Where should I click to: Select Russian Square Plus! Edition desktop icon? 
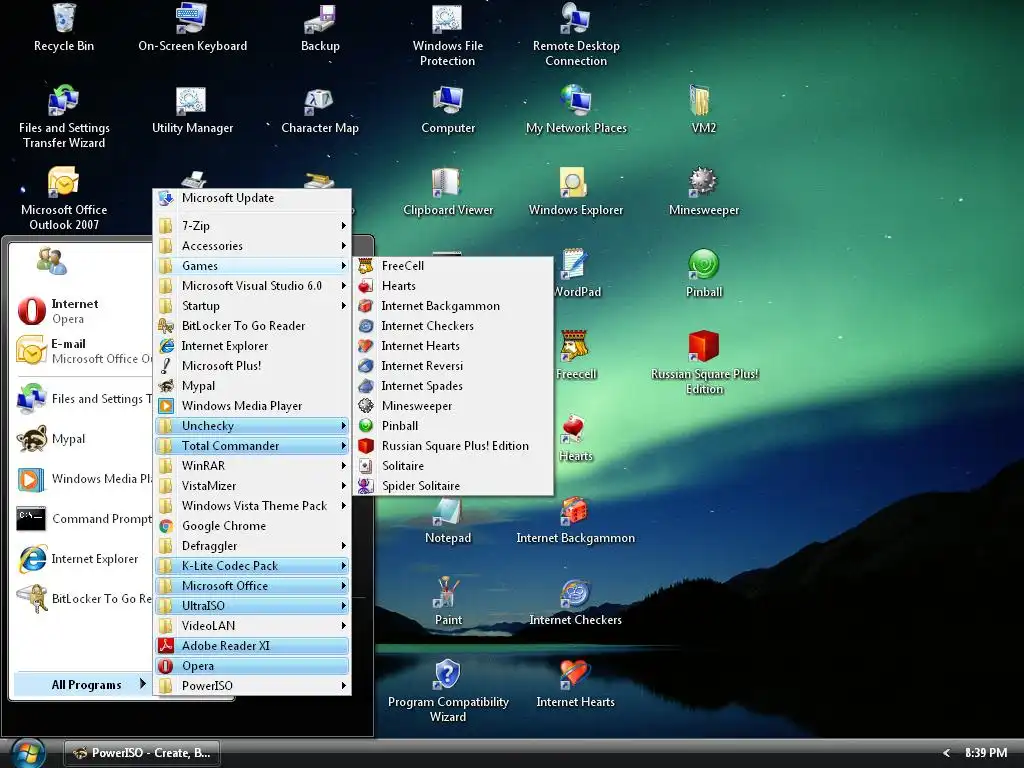704,363
